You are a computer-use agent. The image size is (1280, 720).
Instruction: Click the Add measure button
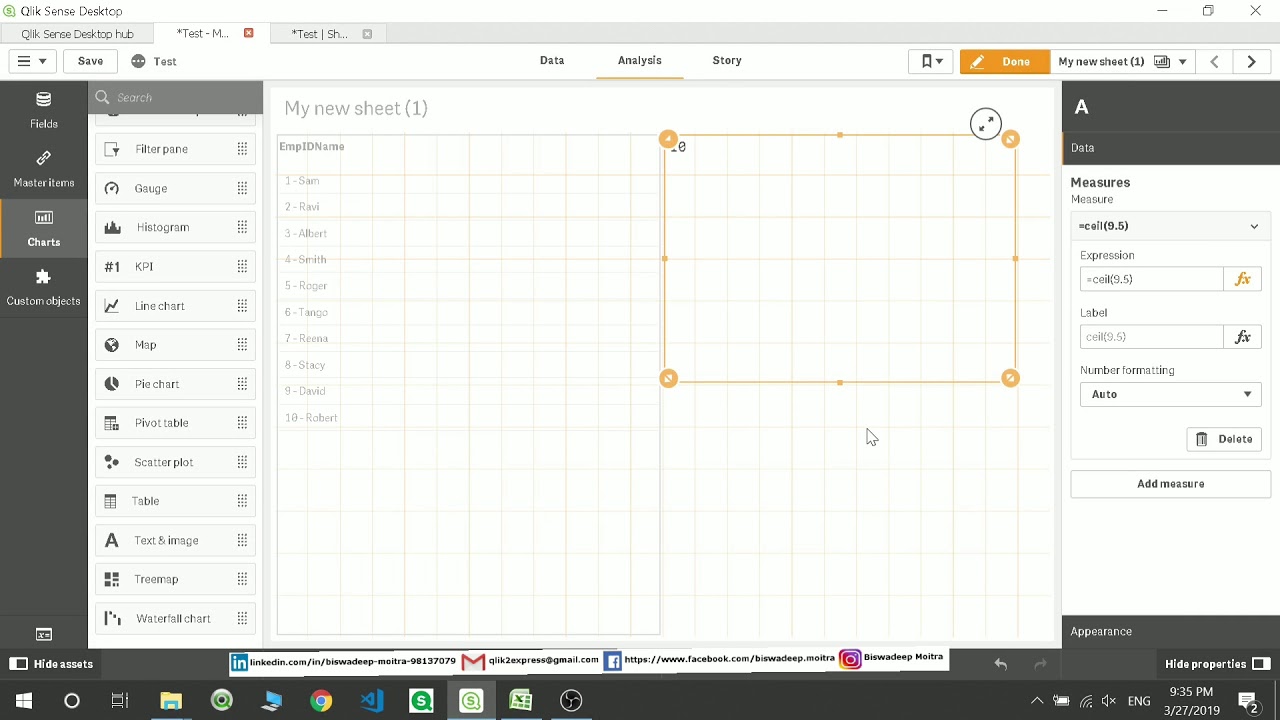[x=1170, y=484]
